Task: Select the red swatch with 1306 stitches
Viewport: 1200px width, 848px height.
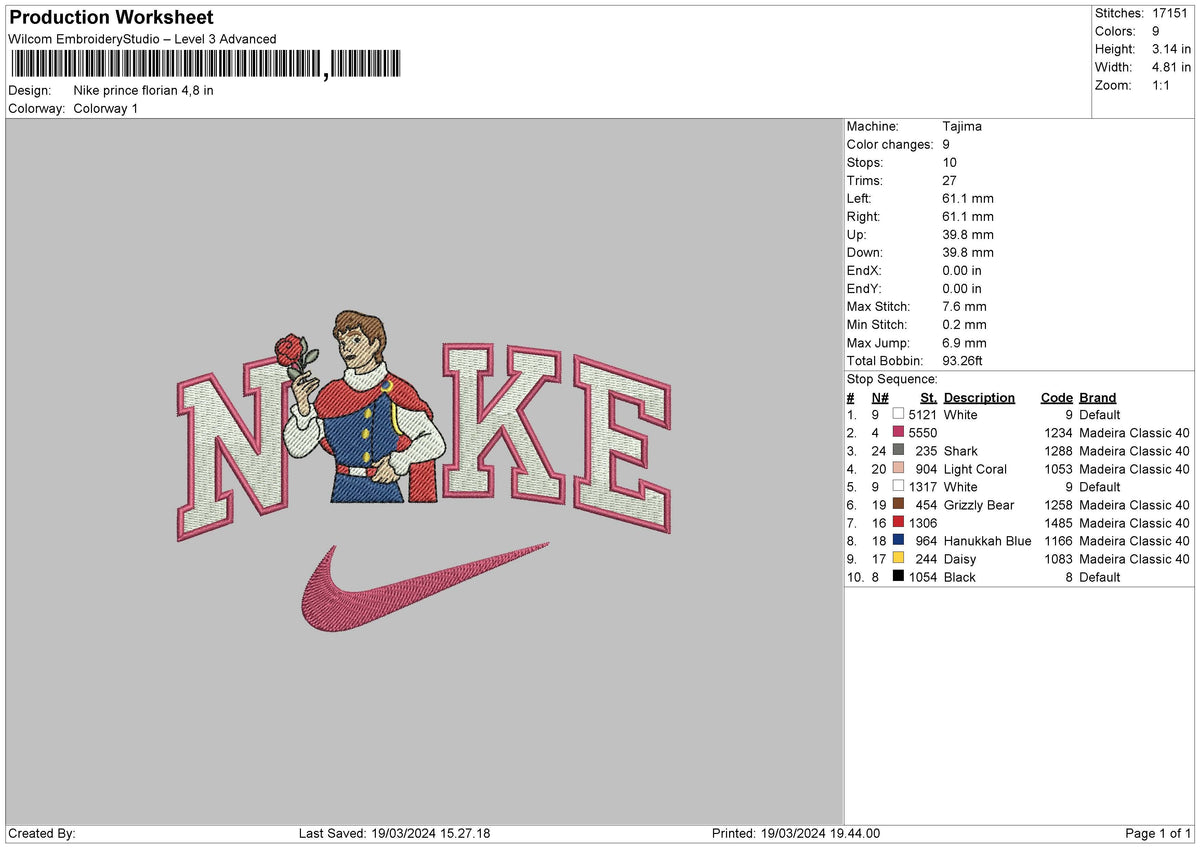Action: (898, 522)
